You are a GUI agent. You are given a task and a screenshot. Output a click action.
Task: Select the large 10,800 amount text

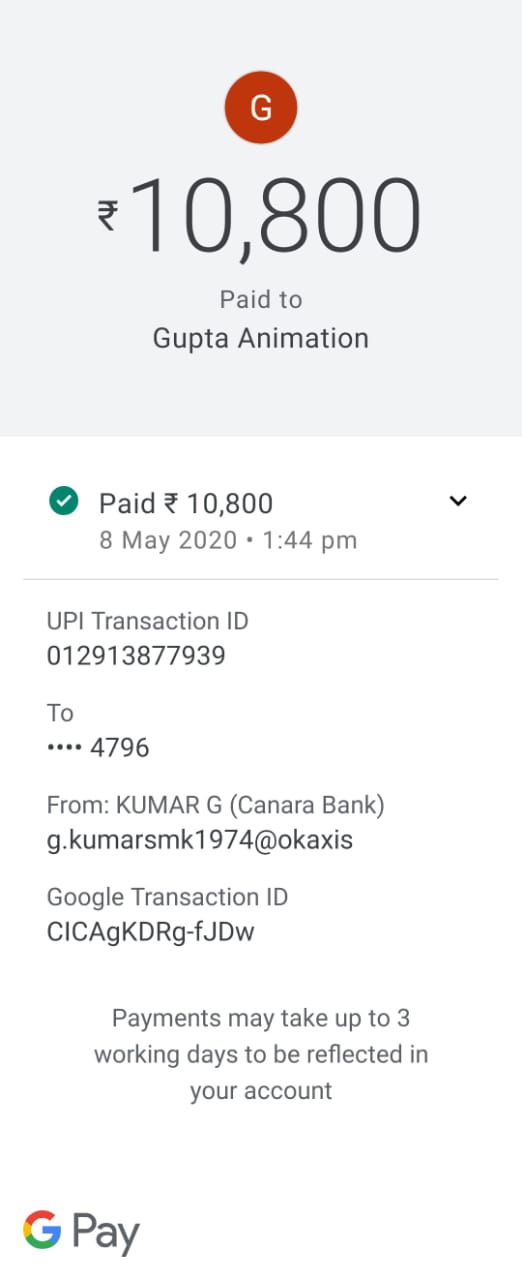[x=276, y=216]
